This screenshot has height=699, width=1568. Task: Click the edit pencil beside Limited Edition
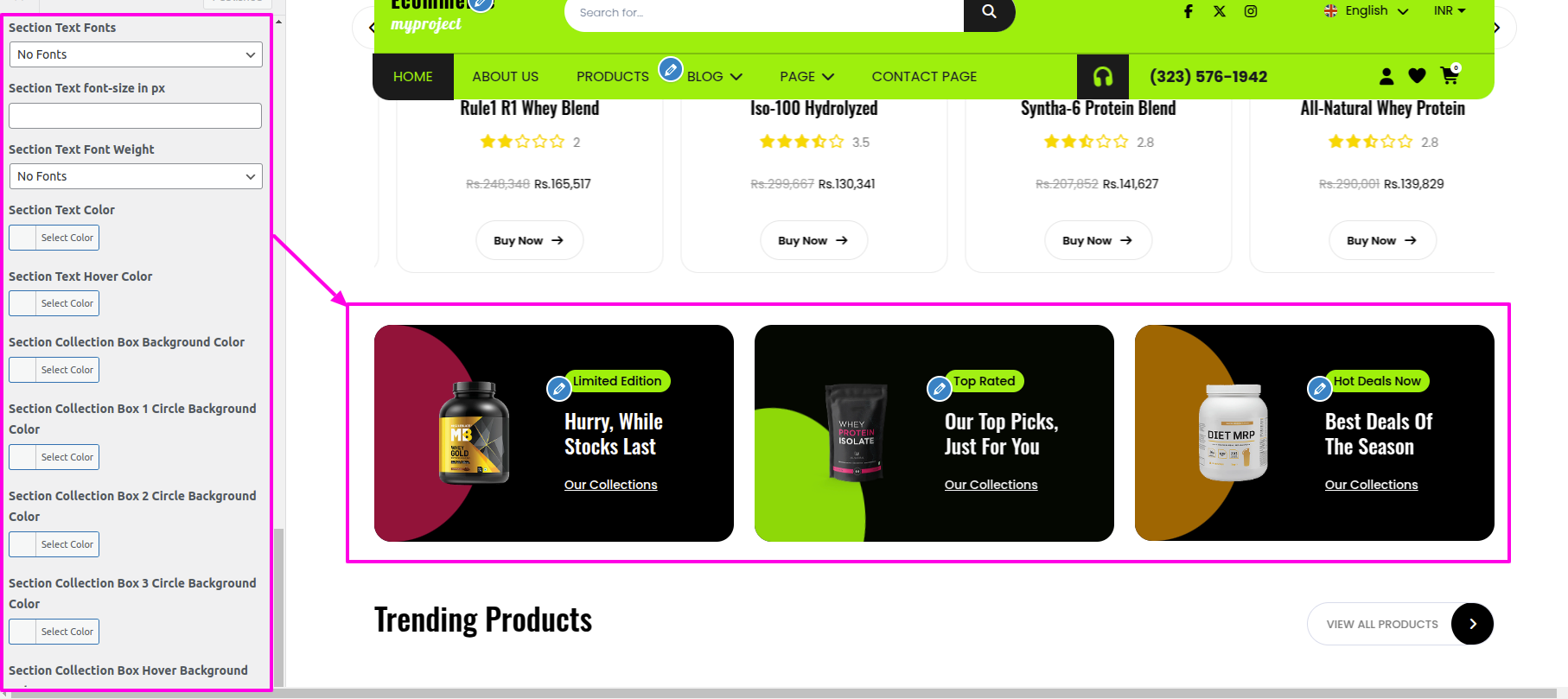pyautogui.click(x=559, y=389)
